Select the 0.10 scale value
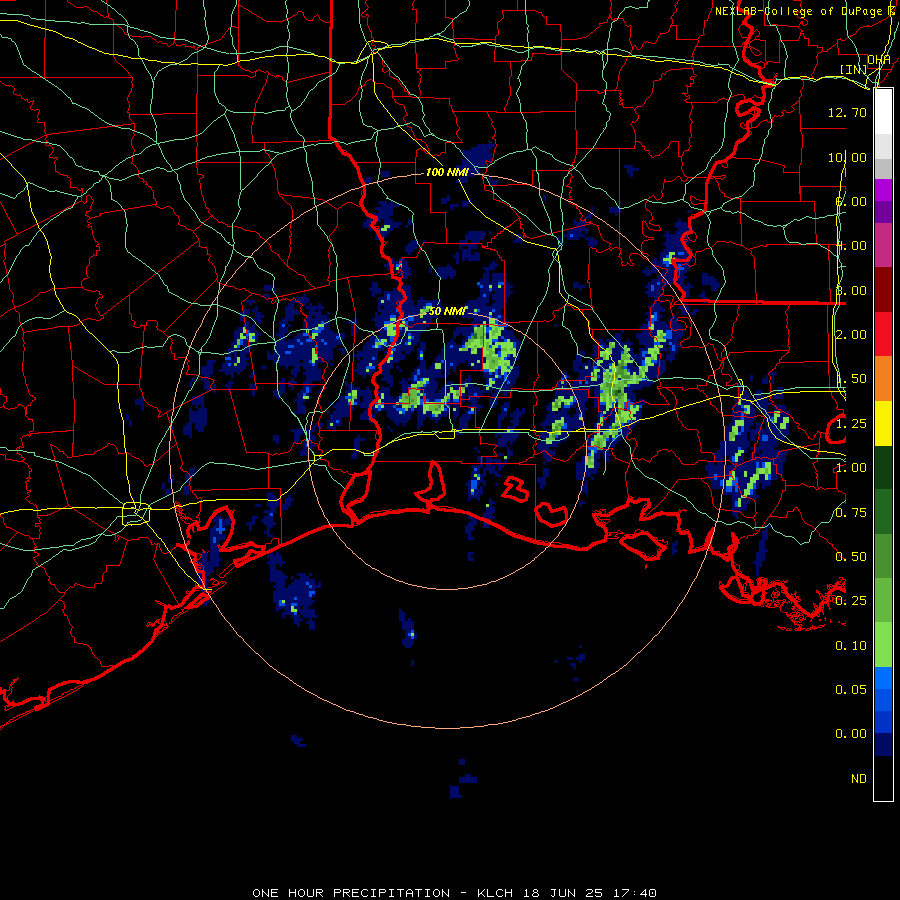This screenshot has width=900, height=900. tap(851, 646)
